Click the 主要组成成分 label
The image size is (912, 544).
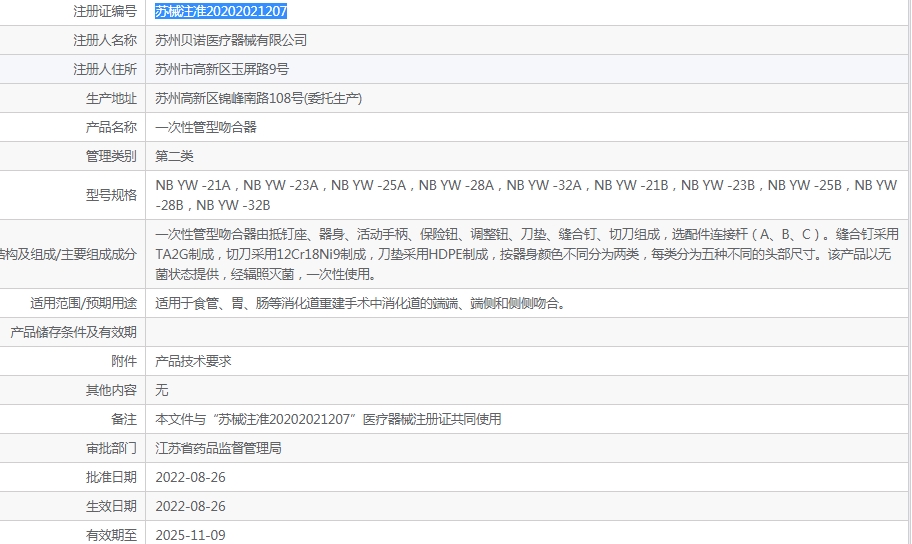(68, 254)
